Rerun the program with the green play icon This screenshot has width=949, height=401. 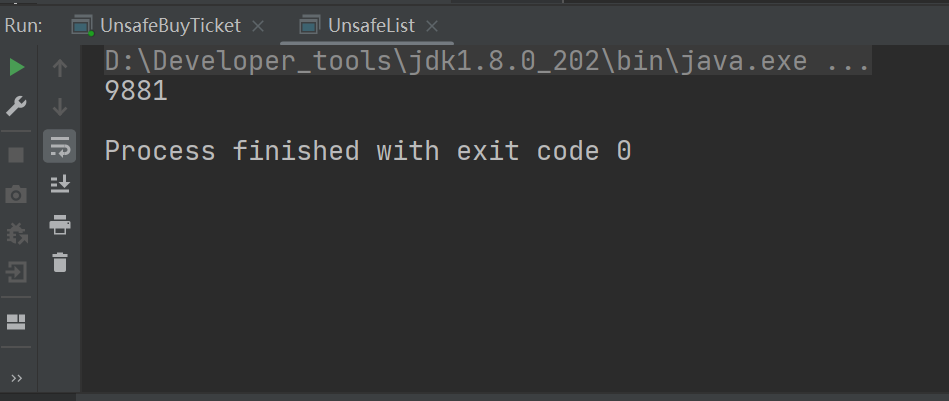pyautogui.click(x=17, y=68)
